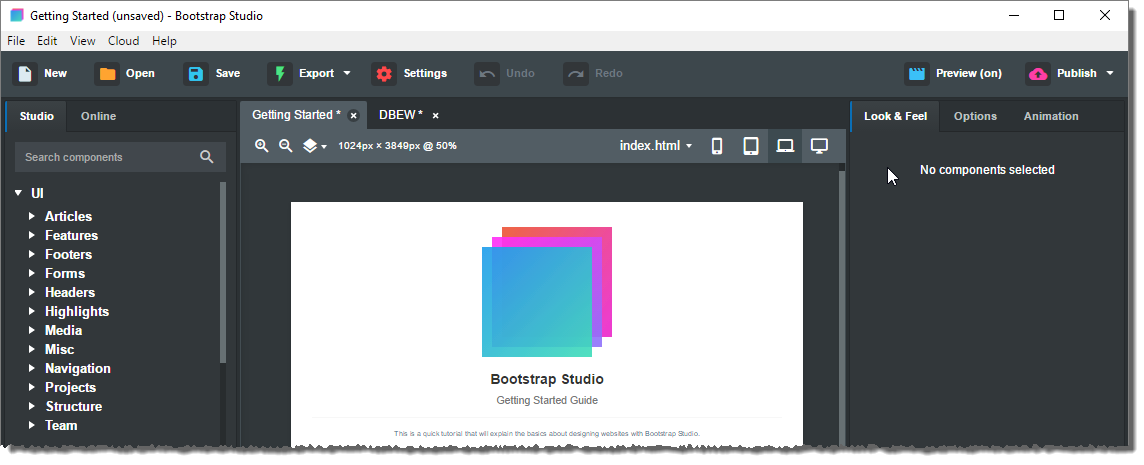The width and height of the screenshot is (1144, 465).
Task: Expand the Team group
Action: [x=32, y=425]
